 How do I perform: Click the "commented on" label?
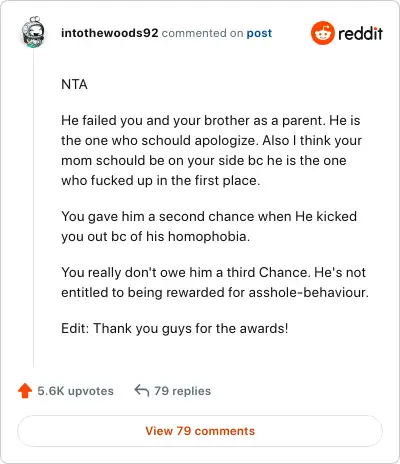[202, 33]
